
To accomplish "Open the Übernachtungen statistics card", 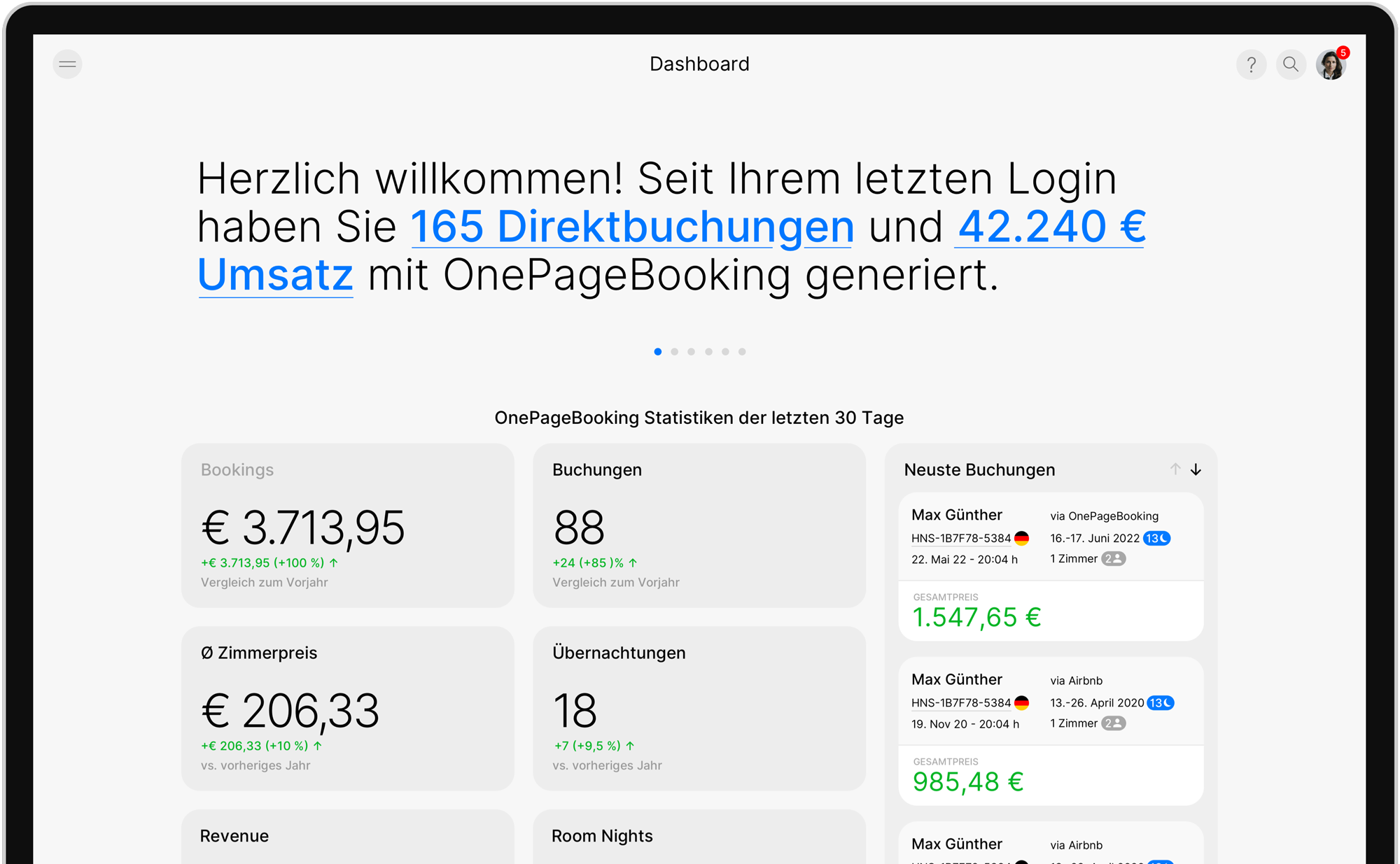I will [699, 708].
